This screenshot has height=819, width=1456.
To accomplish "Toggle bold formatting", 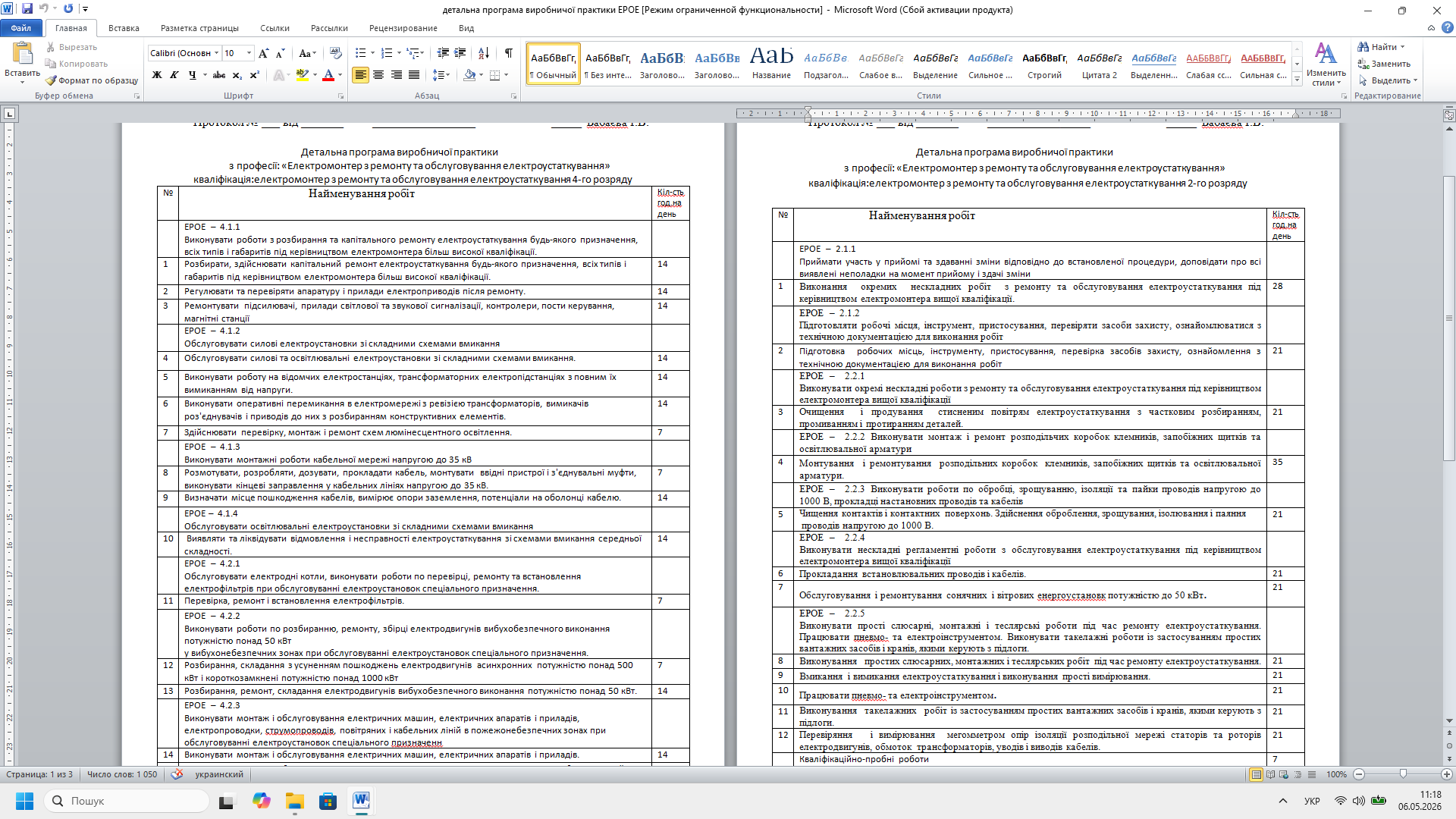I will [x=157, y=75].
